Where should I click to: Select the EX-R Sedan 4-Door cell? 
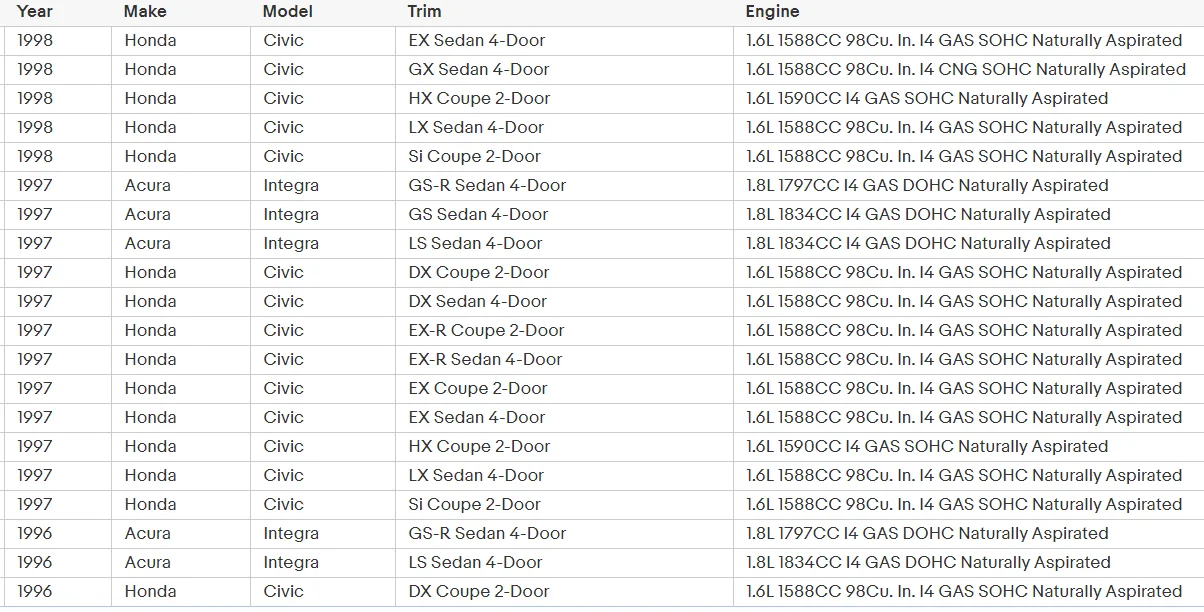point(564,360)
